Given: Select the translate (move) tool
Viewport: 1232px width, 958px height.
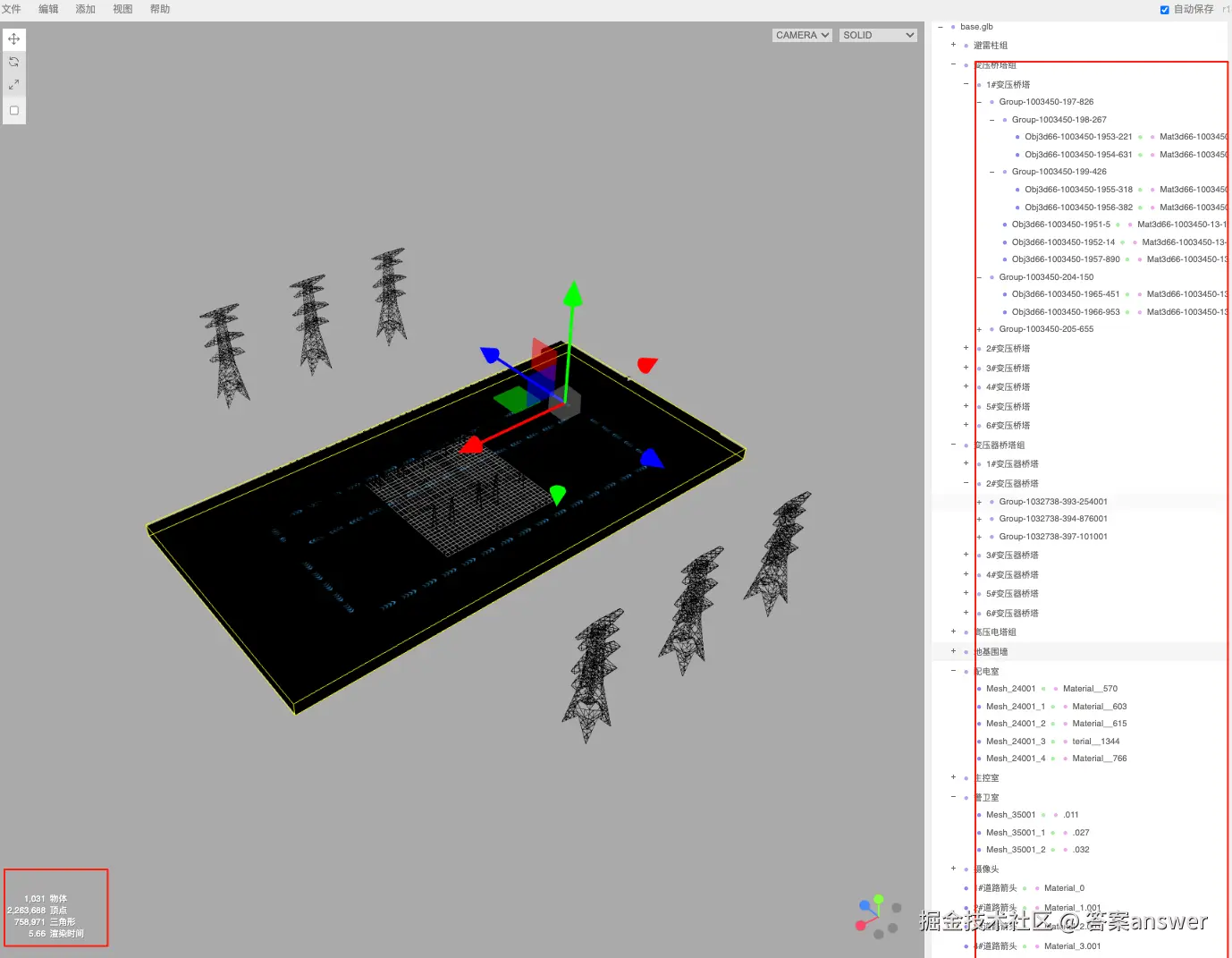Looking at the screenshot, I should coord(14,39).
